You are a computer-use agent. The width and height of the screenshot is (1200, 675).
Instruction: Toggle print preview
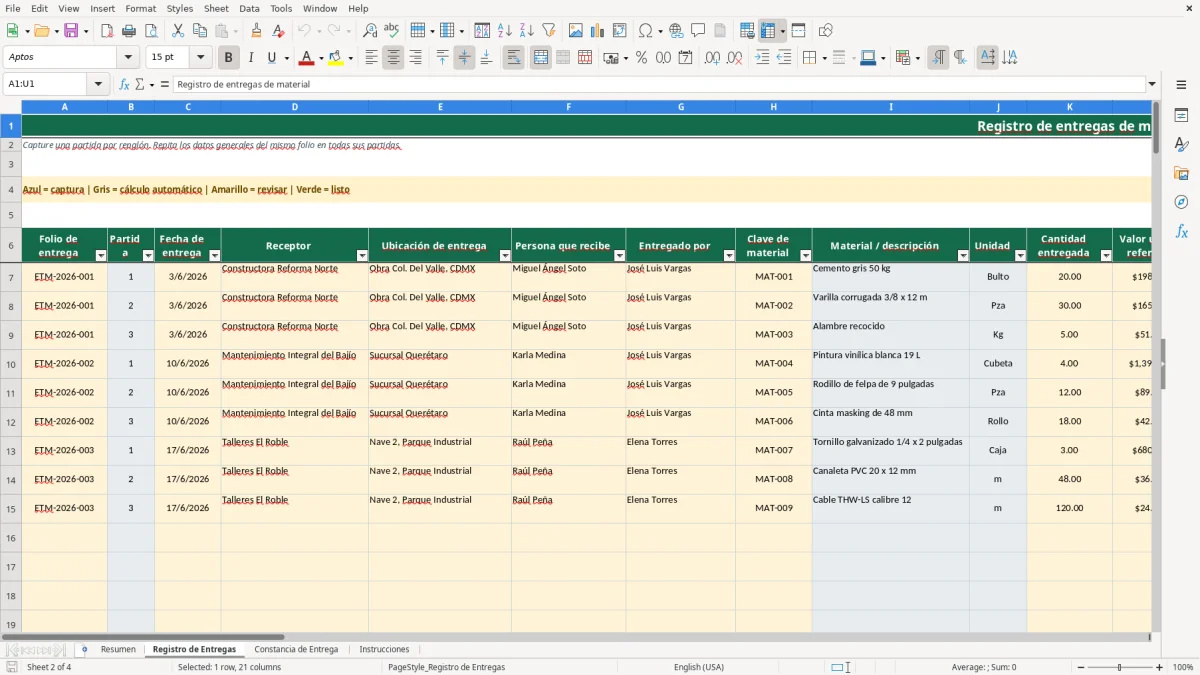(x=150, y=31)
